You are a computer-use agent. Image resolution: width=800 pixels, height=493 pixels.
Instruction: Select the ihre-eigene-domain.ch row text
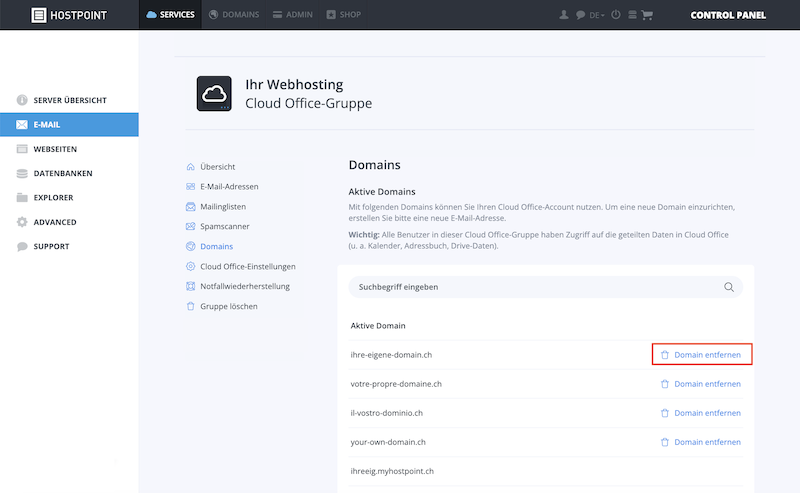pyautogui.click(x=391, y=355)
